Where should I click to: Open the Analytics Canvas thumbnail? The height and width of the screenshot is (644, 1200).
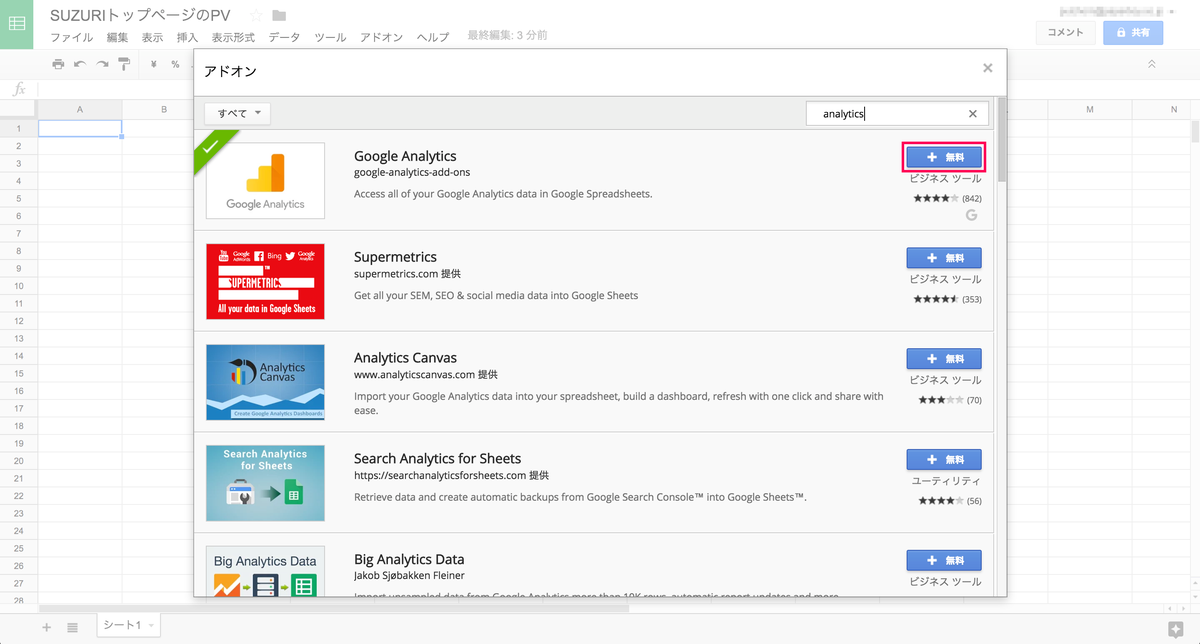265,382
